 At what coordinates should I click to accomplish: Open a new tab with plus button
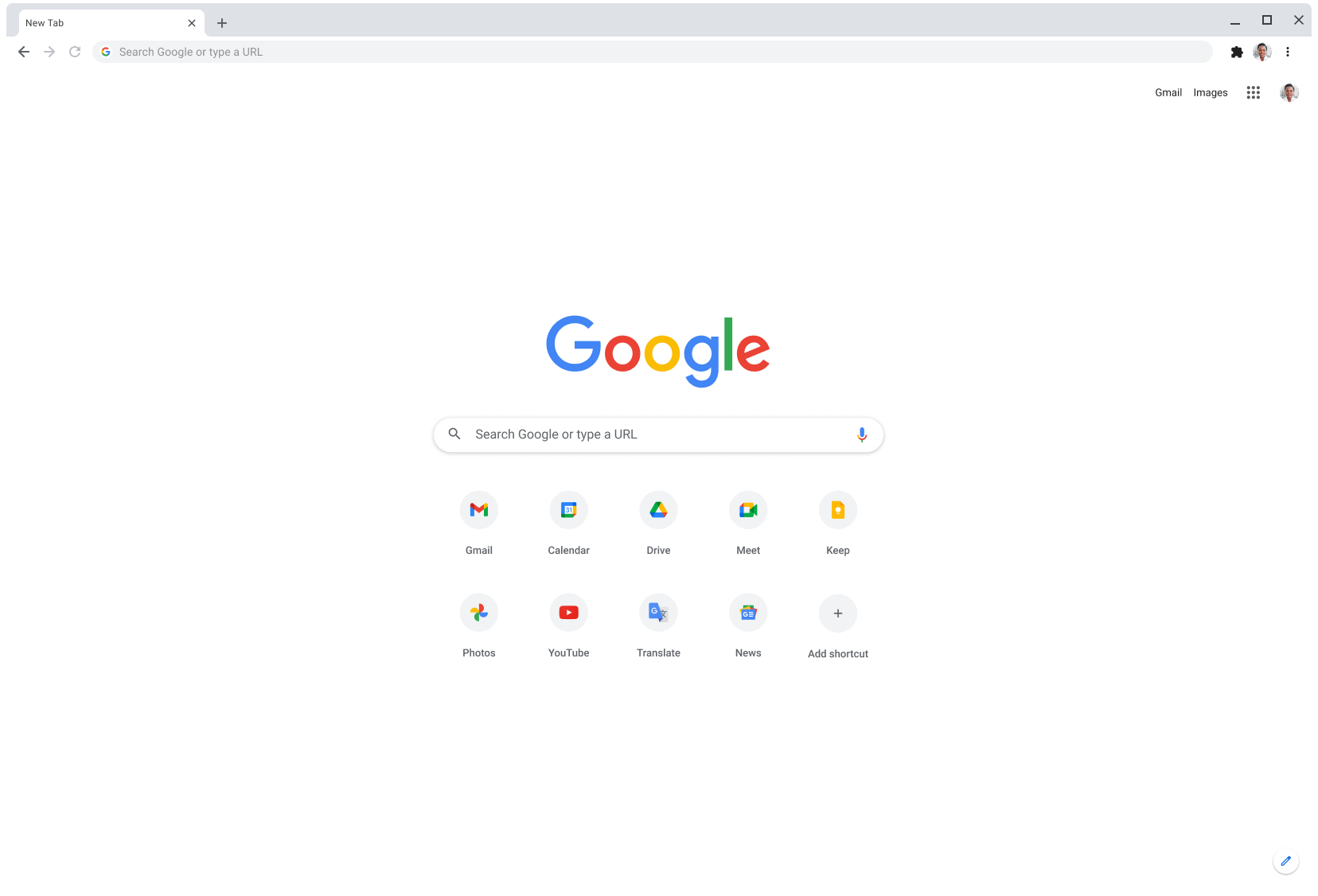(x=222, y=23)
